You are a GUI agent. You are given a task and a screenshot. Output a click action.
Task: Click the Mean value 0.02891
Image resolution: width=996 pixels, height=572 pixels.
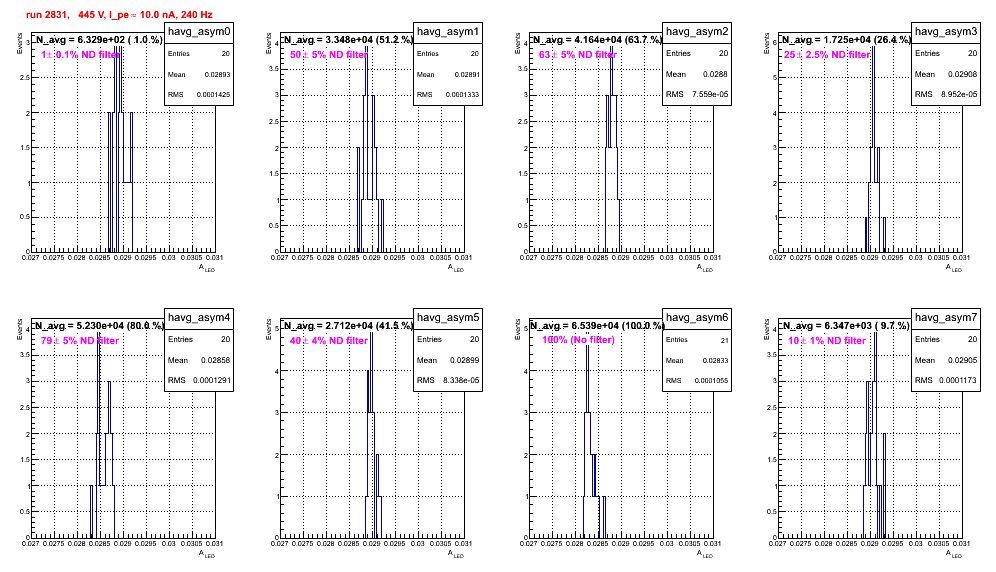pyautogui.click(x=467, y=74)
